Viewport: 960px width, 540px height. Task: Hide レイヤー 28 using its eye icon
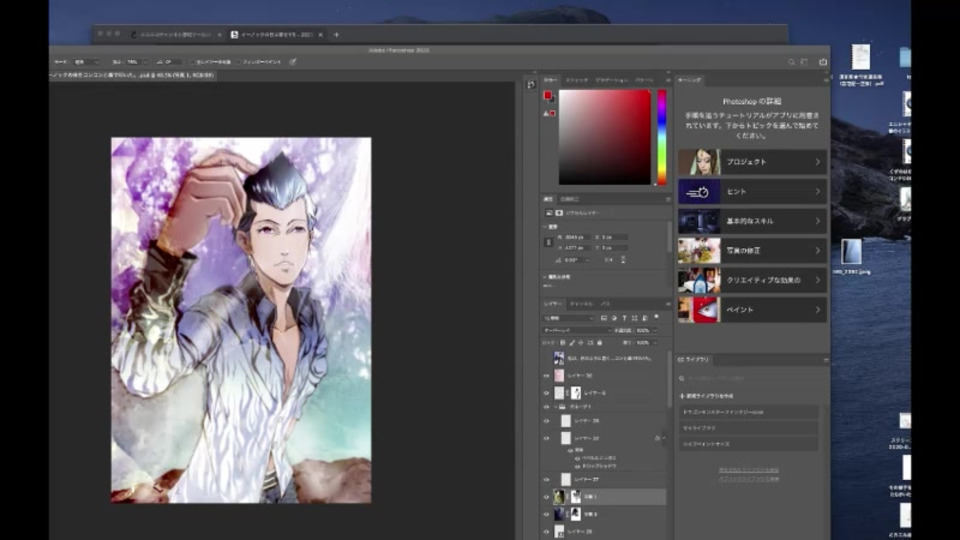coord(546,421)
